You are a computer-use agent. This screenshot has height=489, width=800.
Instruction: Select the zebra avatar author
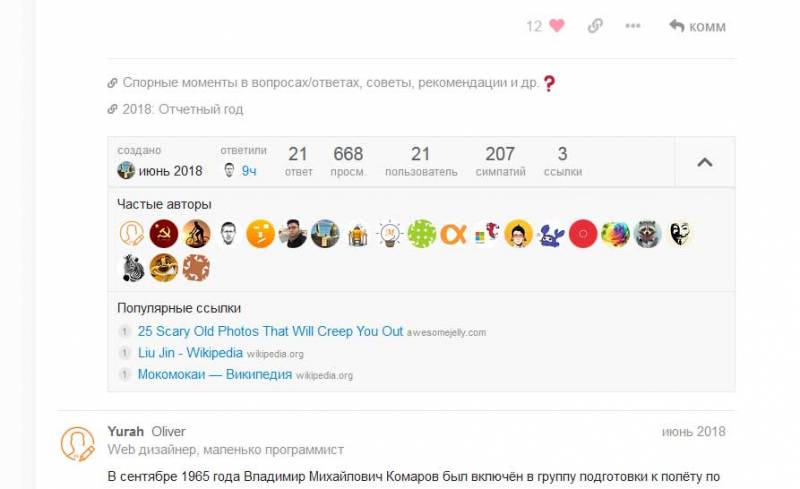click(x=132, y=267)
